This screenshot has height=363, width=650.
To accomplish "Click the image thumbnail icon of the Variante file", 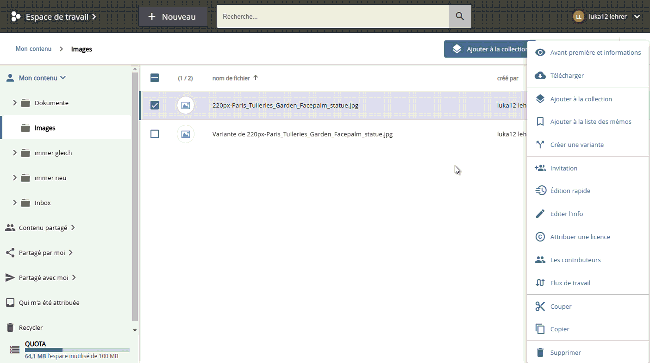I will (x=185, y=134).
